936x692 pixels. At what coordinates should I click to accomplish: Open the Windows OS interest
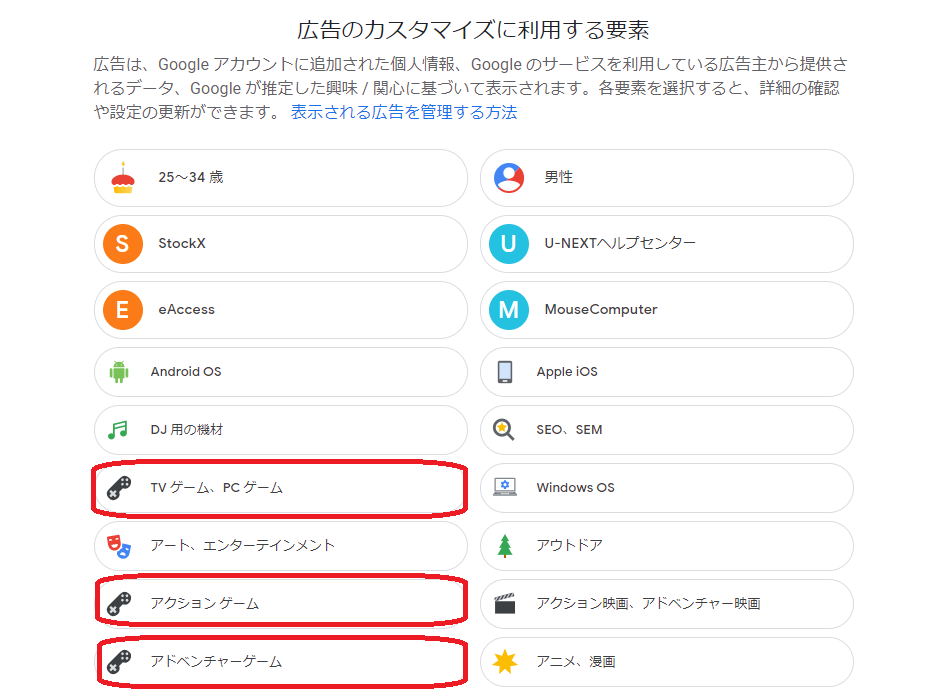[667, 488]
